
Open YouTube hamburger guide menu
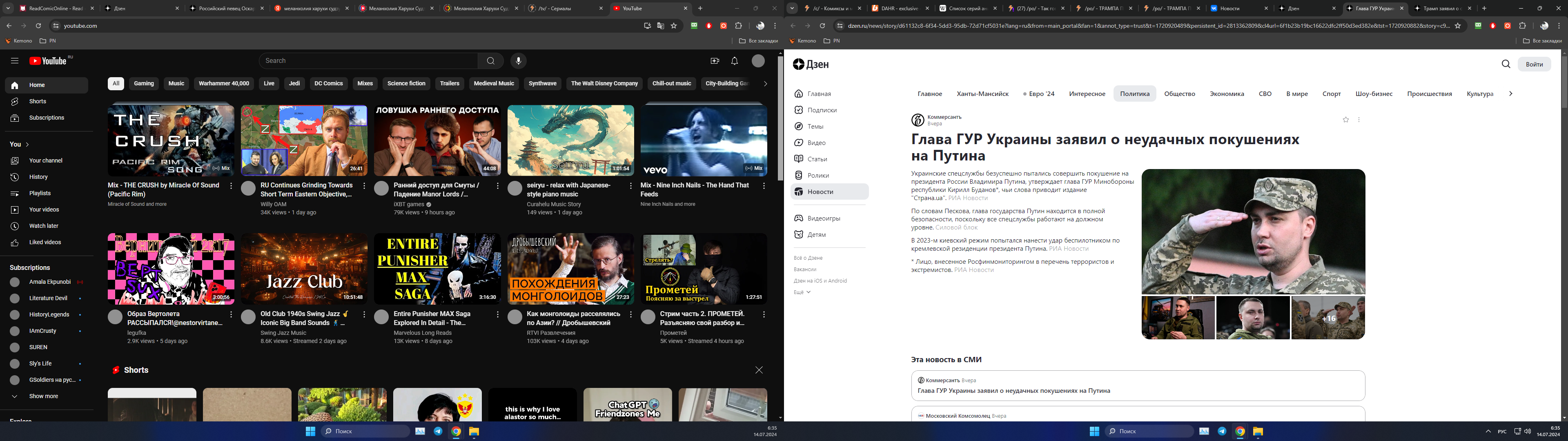coord(15,61)
